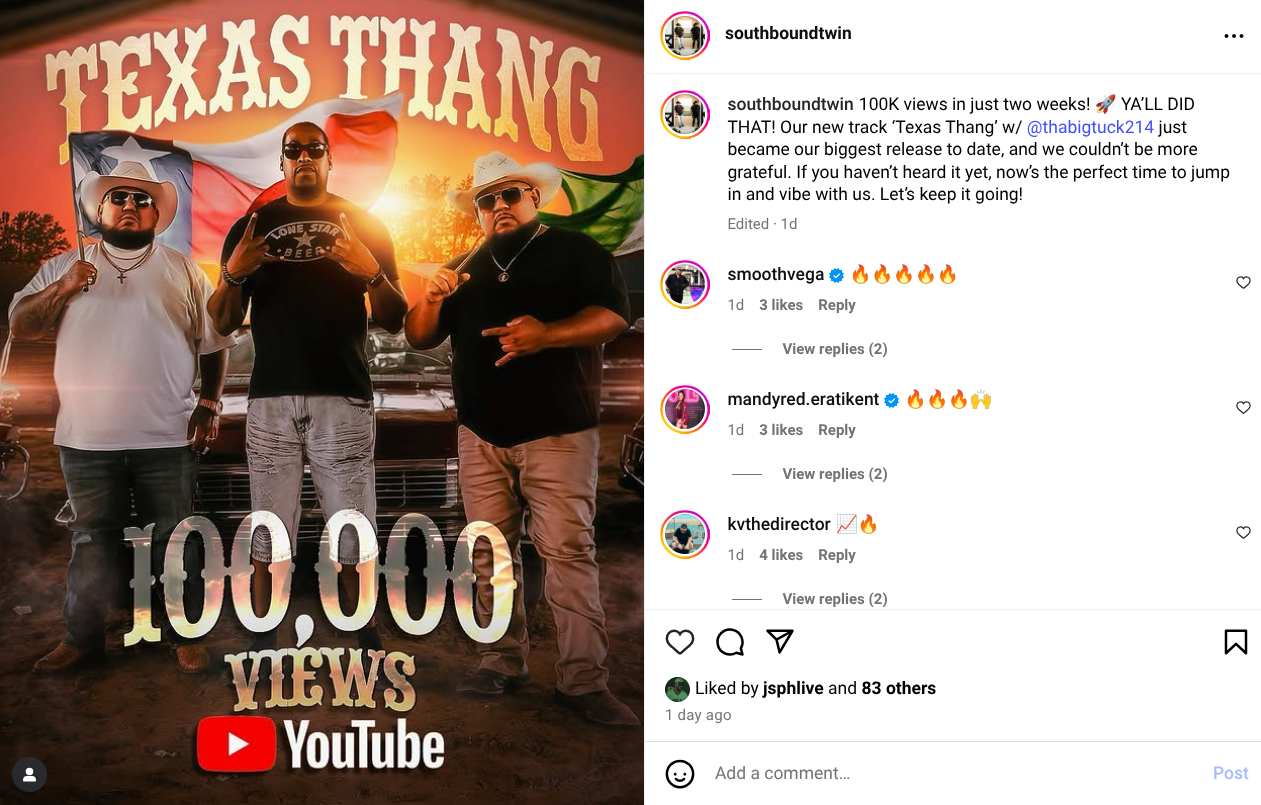Expand replies under kvthedirector's comment
Image resolution: width=1261 pixels, height=805 pixels.
pyautogui.click(x=835, y=599)
